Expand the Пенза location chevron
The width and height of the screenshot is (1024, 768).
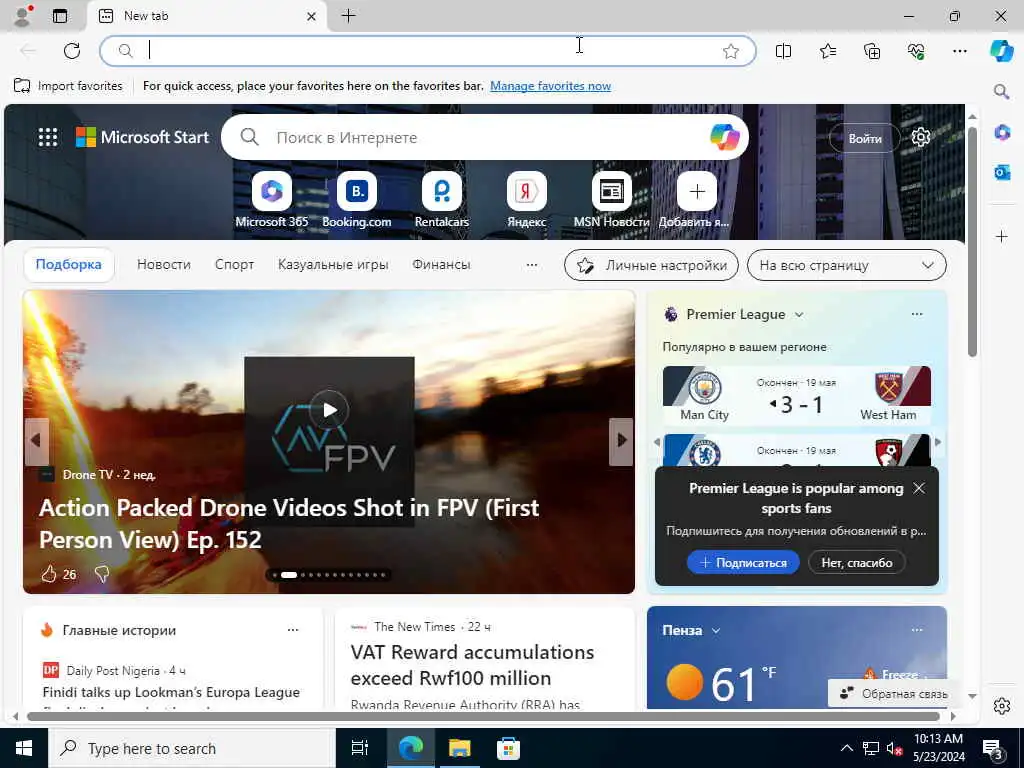716,630
